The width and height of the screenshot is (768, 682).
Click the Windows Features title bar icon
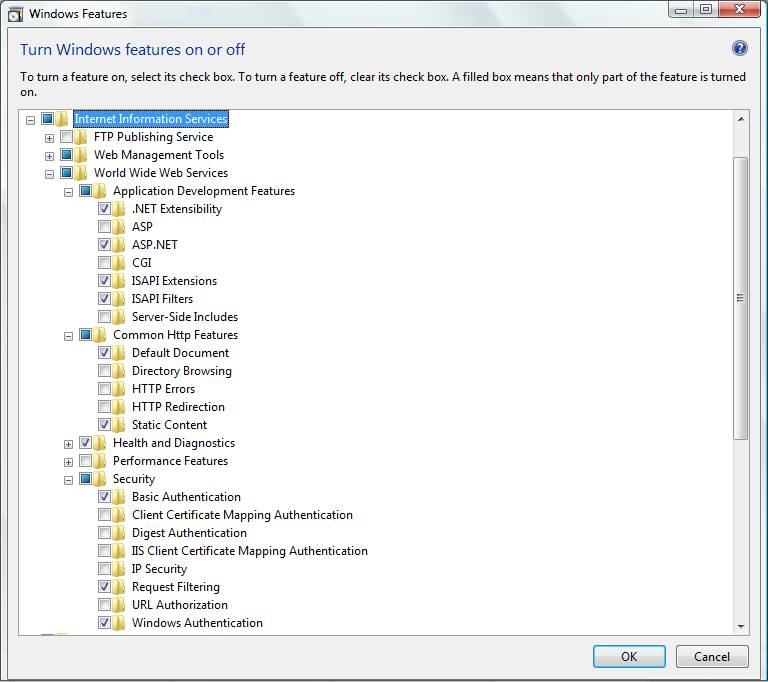(x=14, y=14)
